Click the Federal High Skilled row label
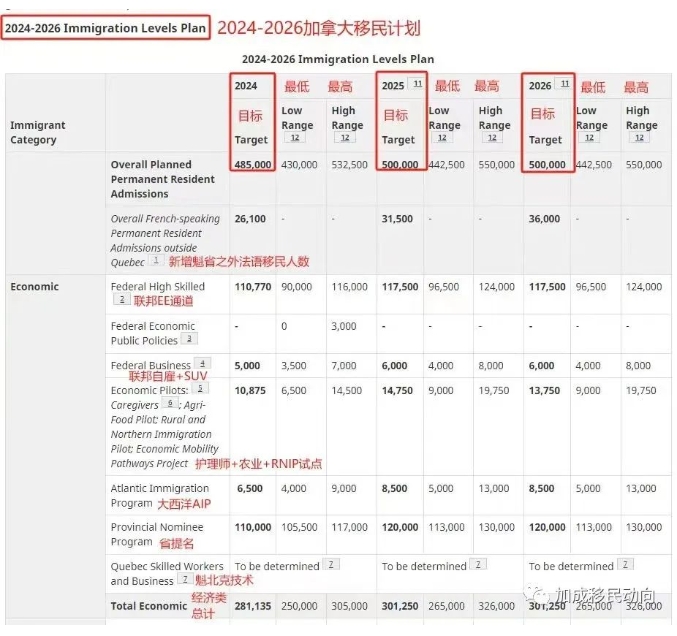677x636 pixels. [158, 287]
